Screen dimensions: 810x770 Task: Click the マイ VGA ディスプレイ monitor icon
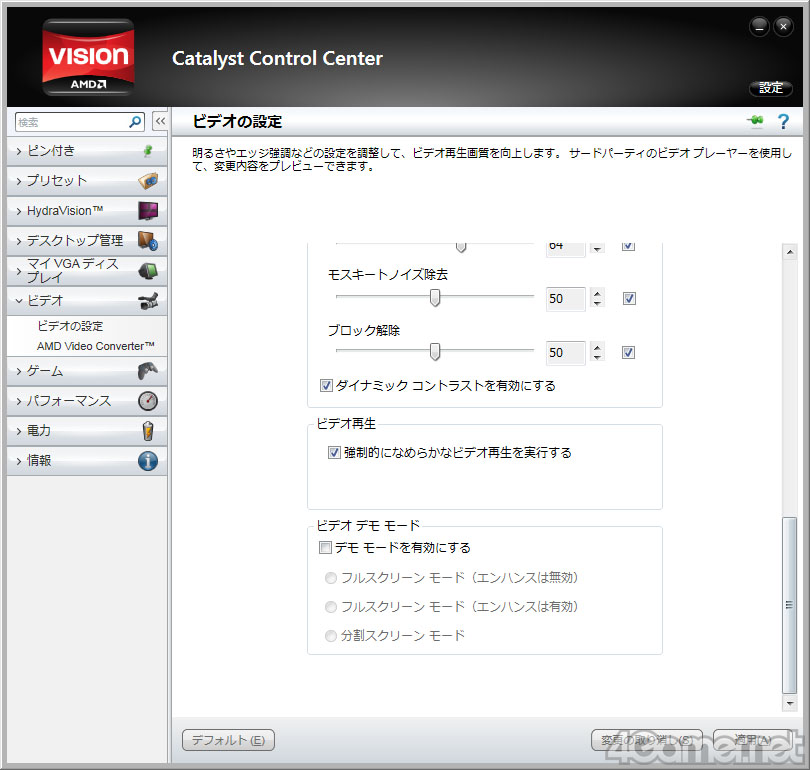point(148,271)
